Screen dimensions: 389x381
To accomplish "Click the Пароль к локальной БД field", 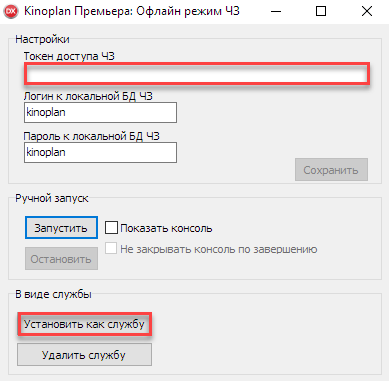I will click(x=100, y=153).
